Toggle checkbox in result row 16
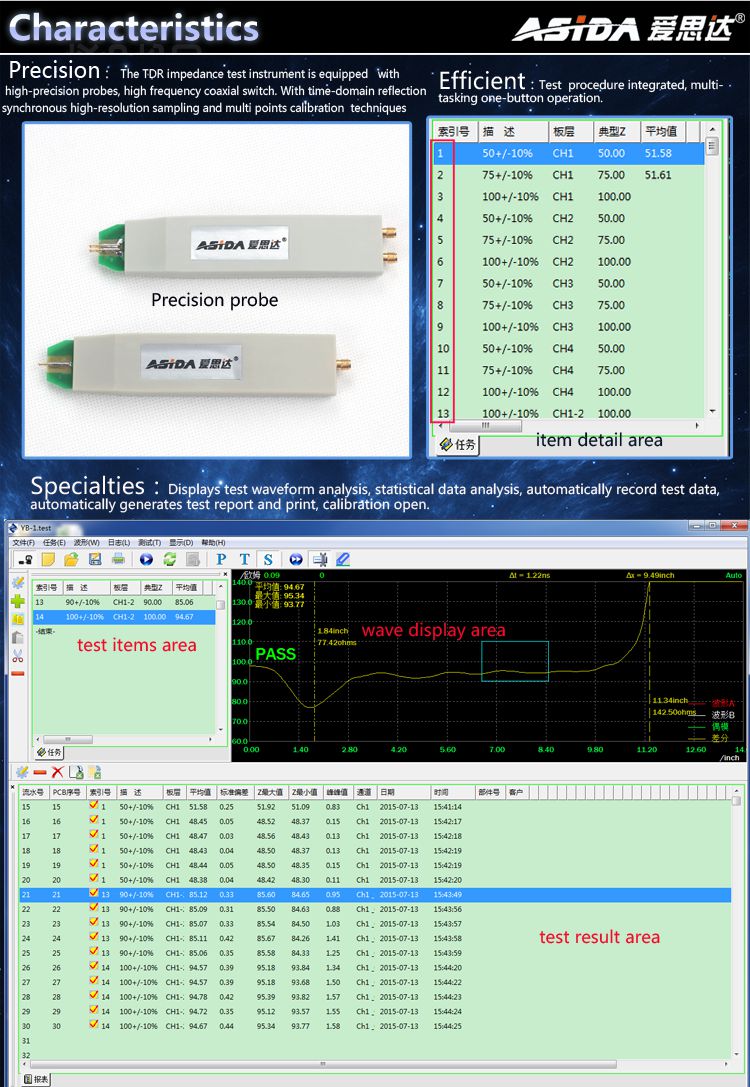 (94, 820)
